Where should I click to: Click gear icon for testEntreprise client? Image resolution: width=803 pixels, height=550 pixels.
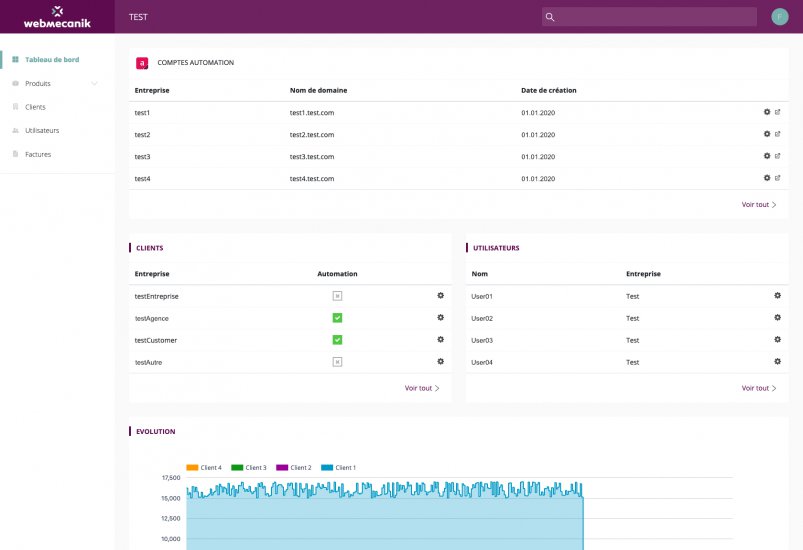[x=440, y=295]
